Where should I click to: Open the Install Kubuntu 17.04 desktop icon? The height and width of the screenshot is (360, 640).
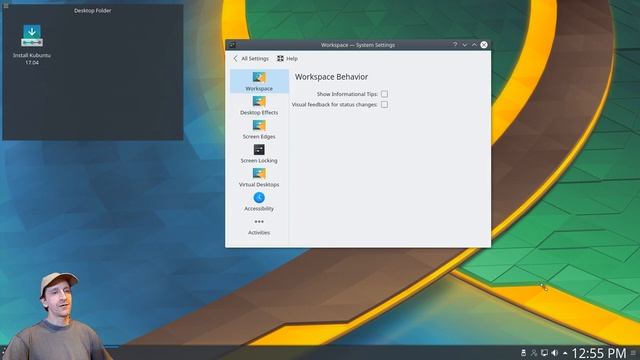point(32,44)
